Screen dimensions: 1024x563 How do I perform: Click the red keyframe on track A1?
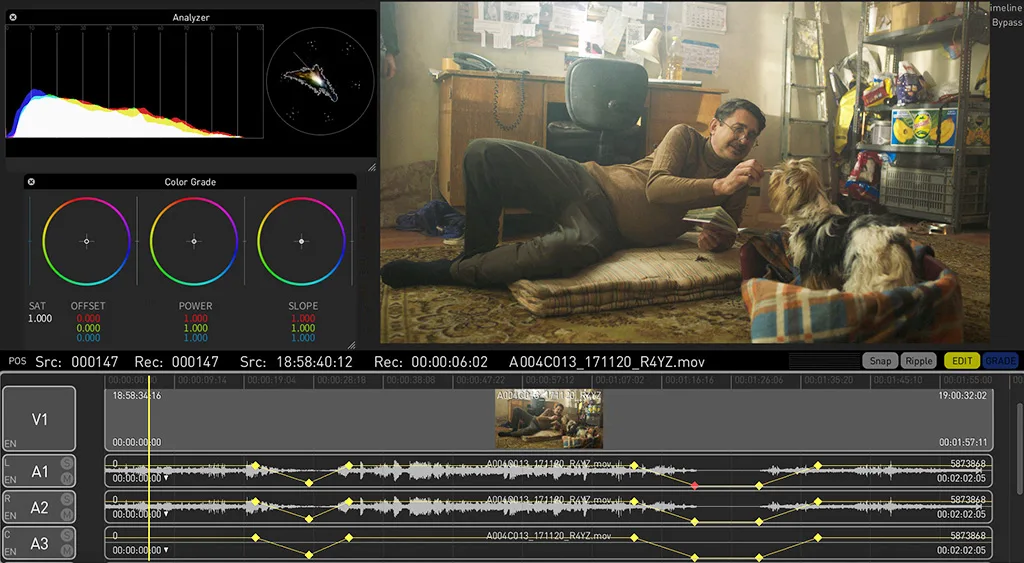coord(695,485)
